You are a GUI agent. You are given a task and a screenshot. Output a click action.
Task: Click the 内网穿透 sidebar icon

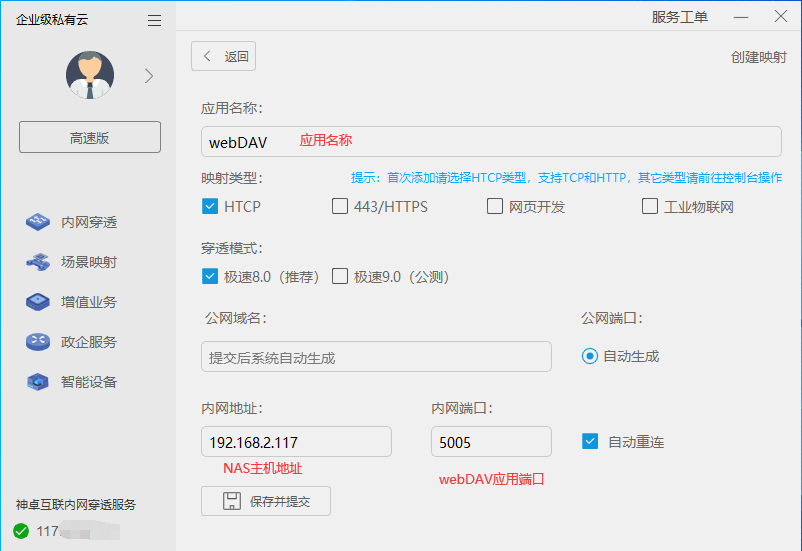38,222
